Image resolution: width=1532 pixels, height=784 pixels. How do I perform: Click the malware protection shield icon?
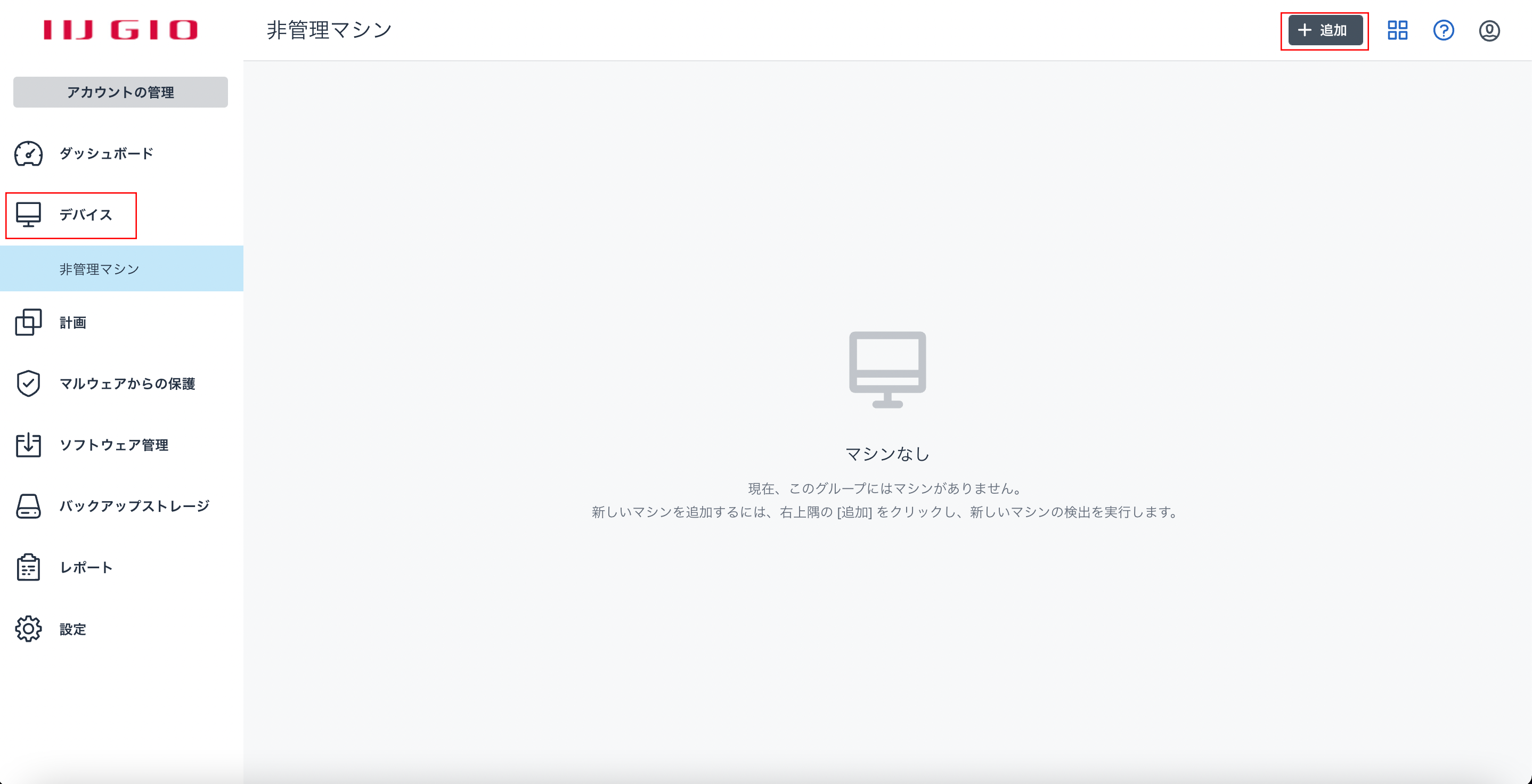coord(28,383)
